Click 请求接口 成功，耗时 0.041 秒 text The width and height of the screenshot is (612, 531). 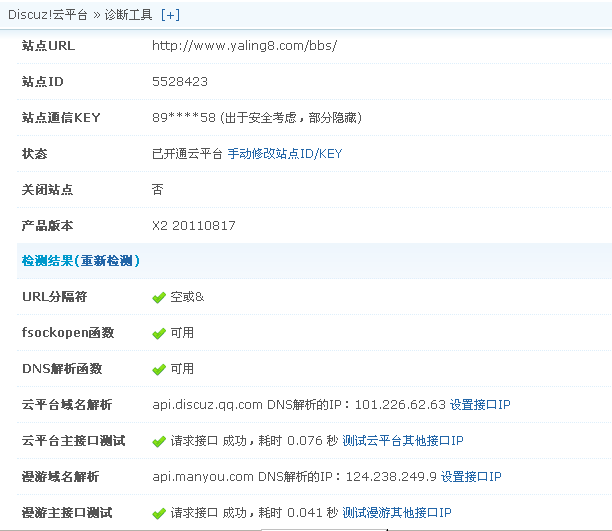pyautogui.click(x=254, y=513)
